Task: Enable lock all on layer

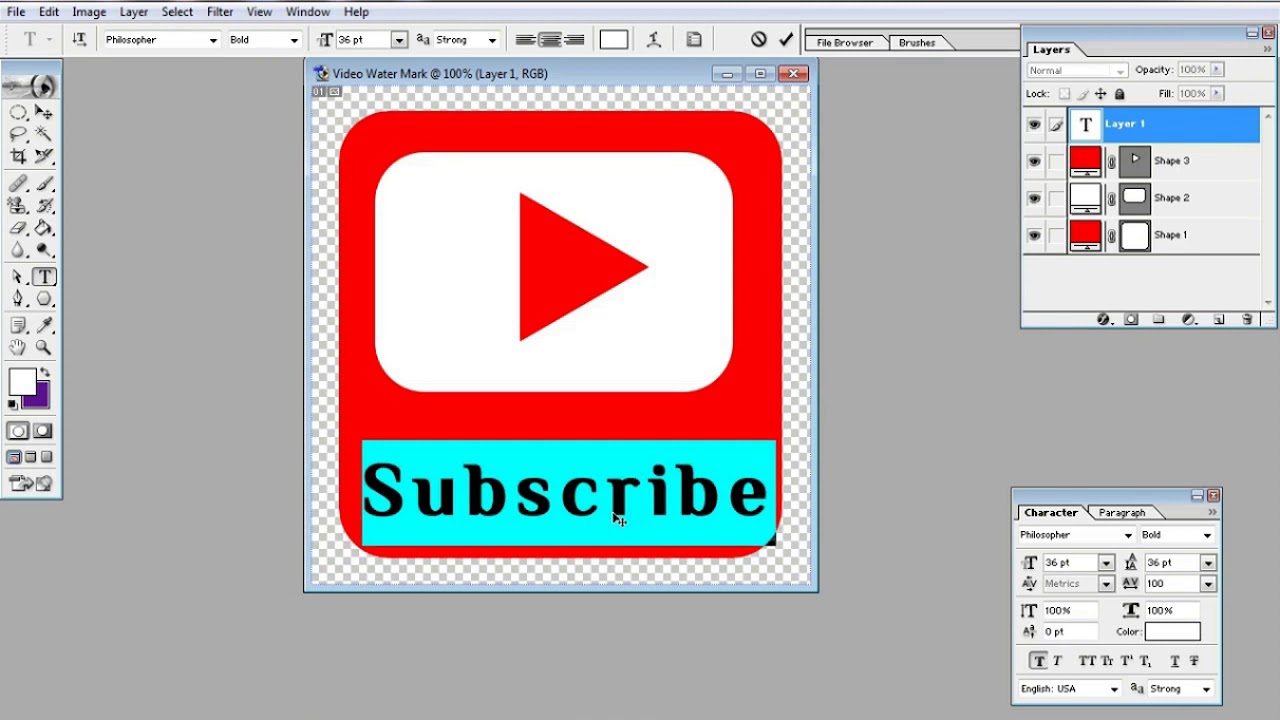Action: [x=1119, y=94]
